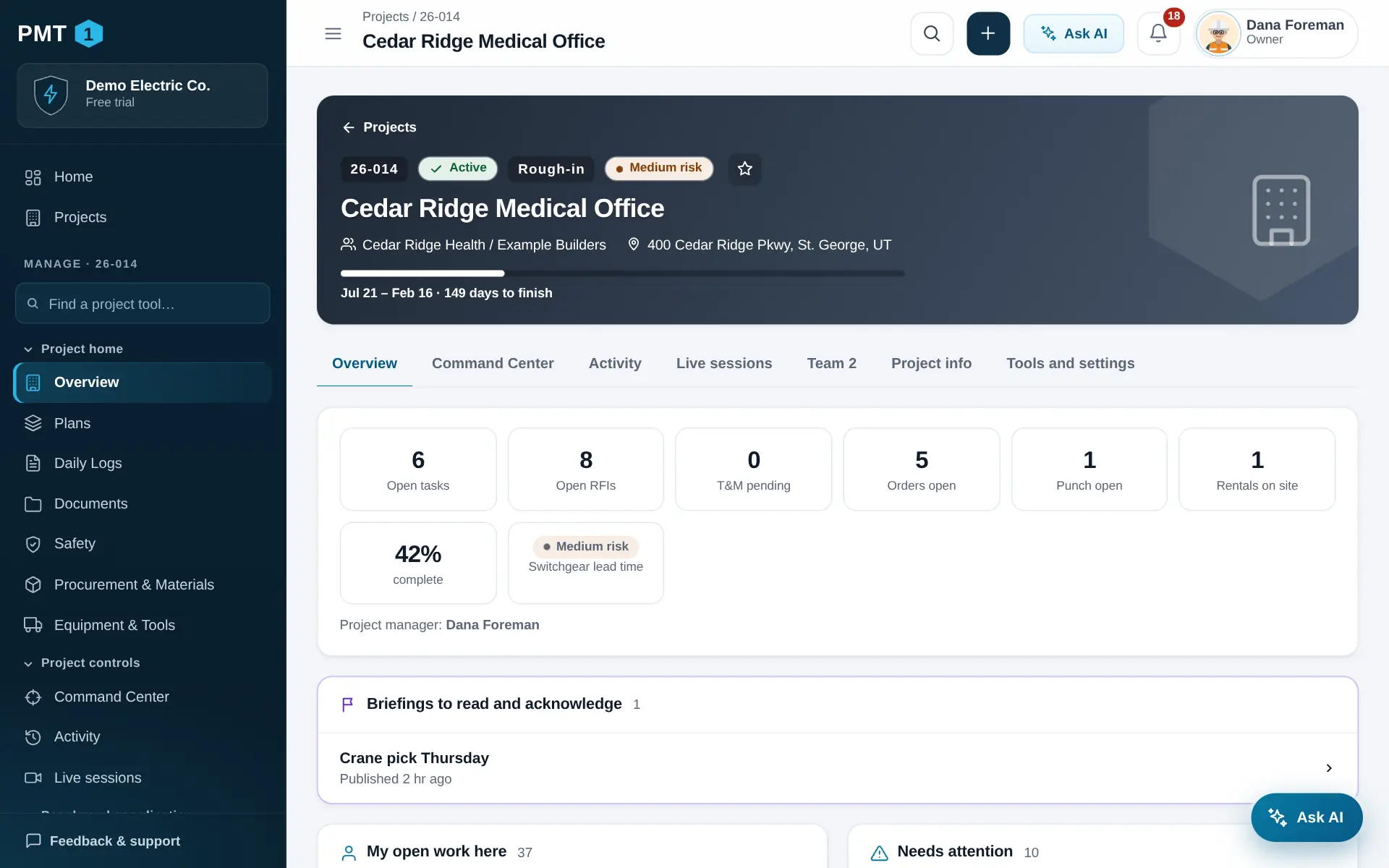This screenshot has height=868, width=1389.
Task: Open Equipment & Tools in sidebar
Action: click(143, 625)
